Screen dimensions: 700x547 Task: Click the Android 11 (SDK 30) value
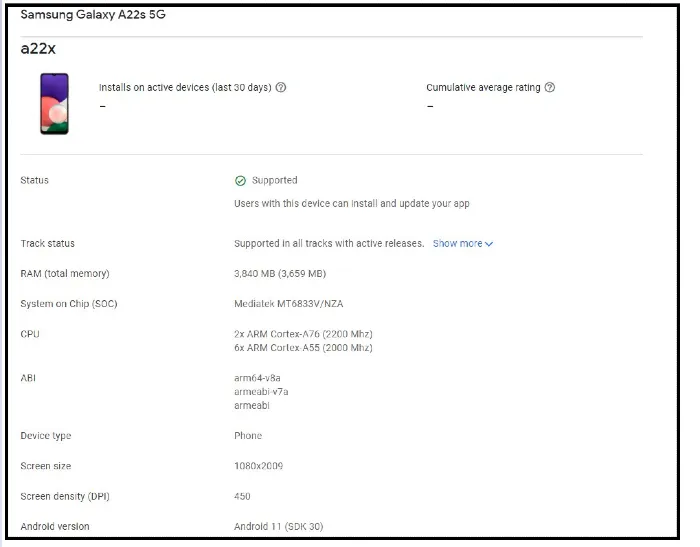click(x=279, y=527)
